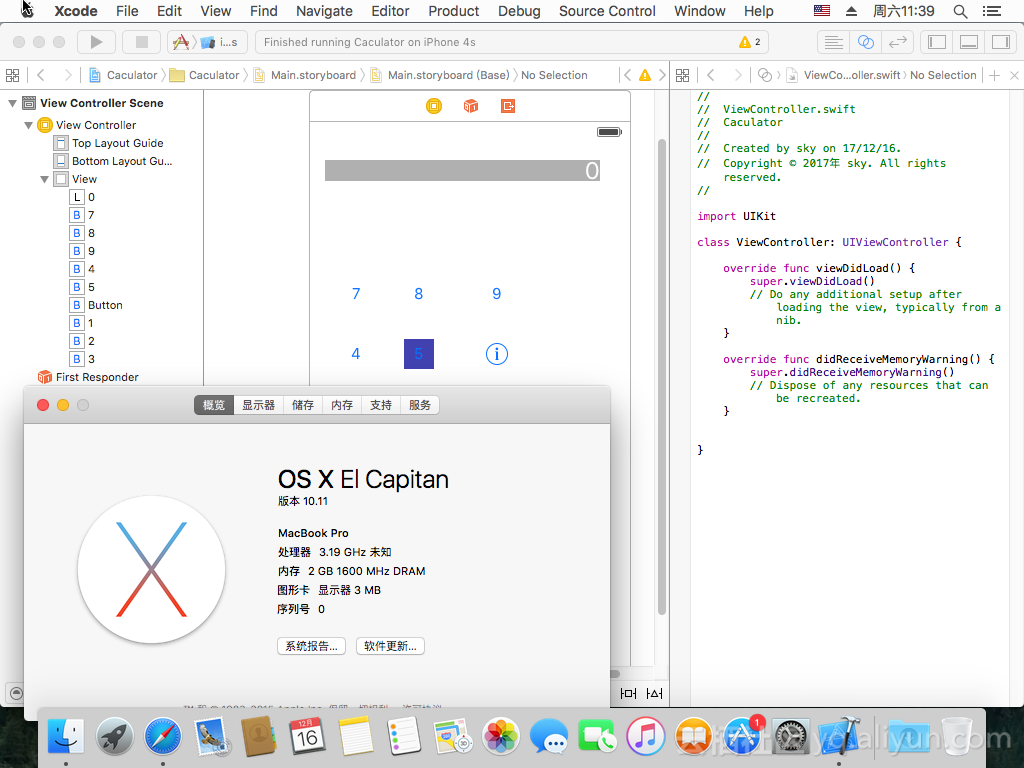Collapse the View node in outline
The height and width of the screenshot is (768, 1024).
44,179
